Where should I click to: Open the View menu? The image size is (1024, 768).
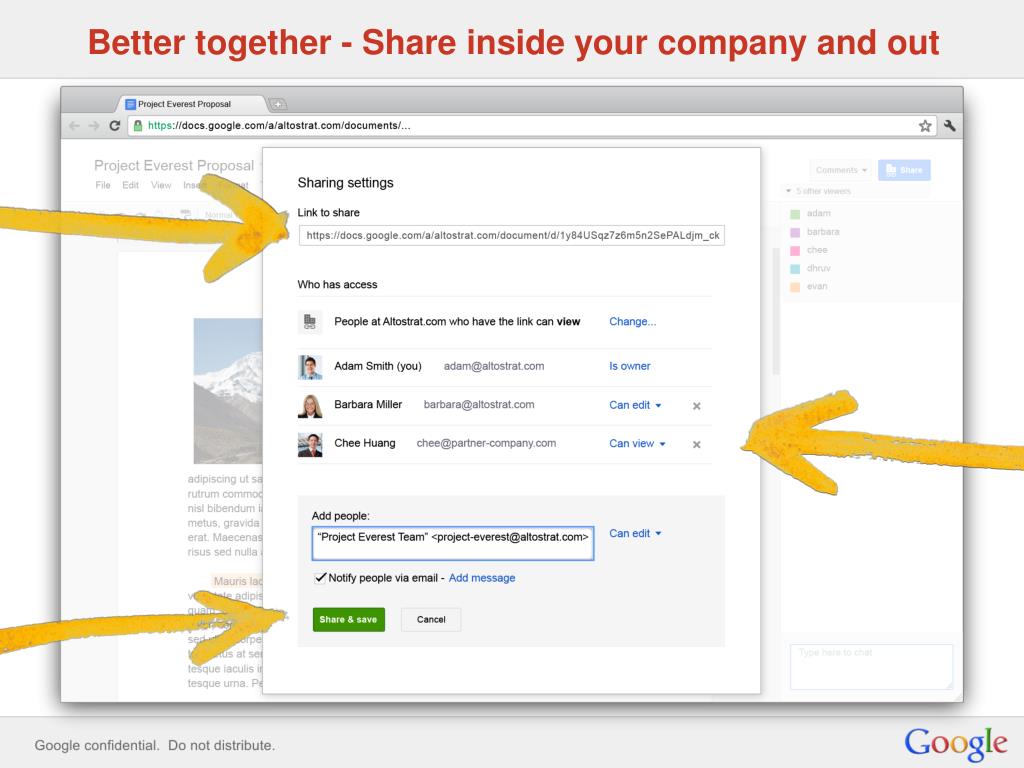pos(161,185)
